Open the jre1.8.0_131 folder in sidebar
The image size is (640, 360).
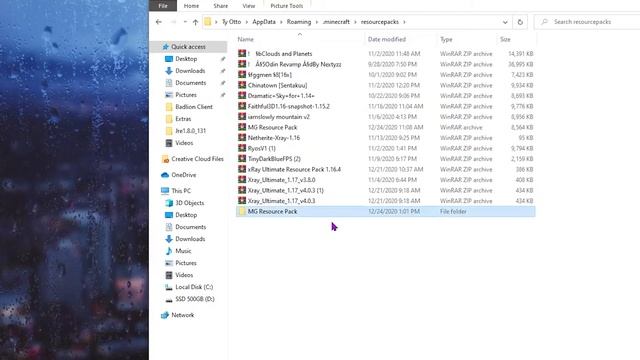190,131
